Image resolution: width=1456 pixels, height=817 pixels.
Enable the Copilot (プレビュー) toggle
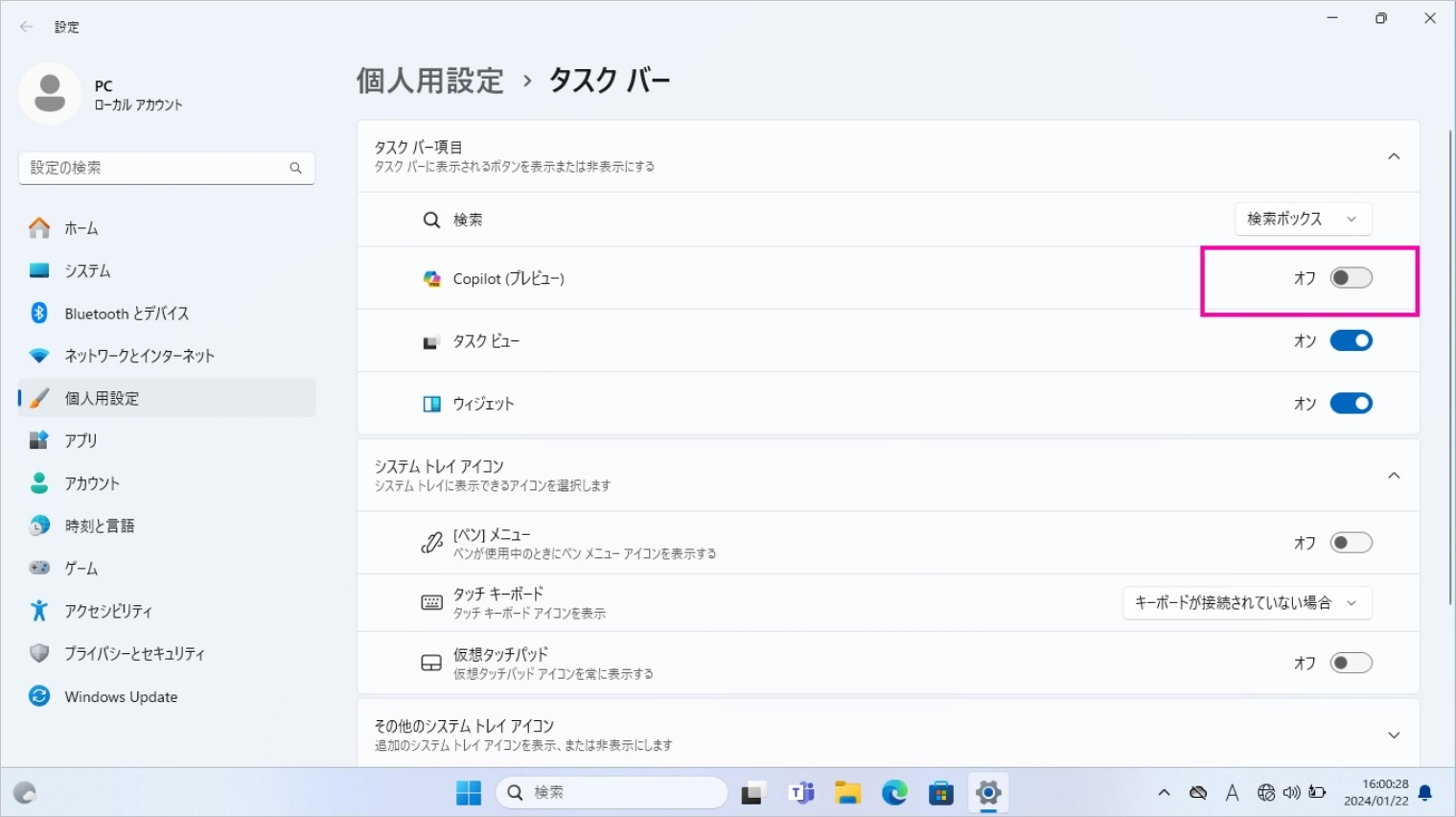[1351, 277]
